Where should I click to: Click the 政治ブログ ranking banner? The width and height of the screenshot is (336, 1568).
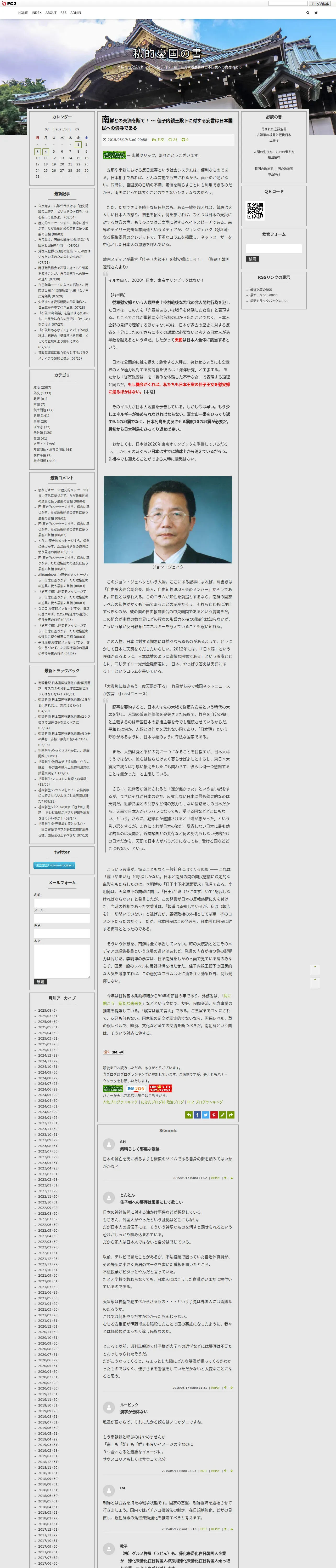136,1088
